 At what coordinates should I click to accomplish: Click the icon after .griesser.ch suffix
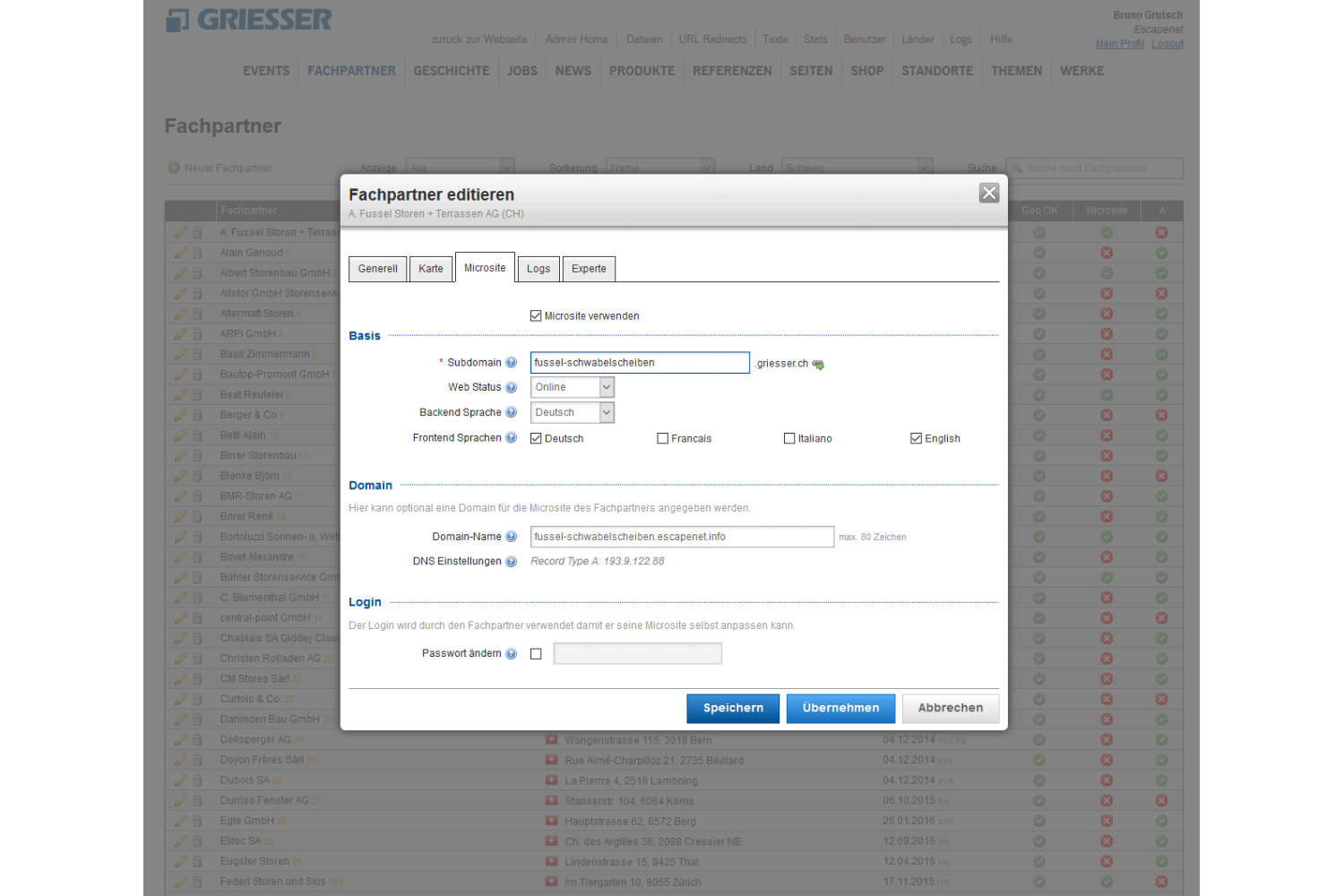tap(818, 365)
